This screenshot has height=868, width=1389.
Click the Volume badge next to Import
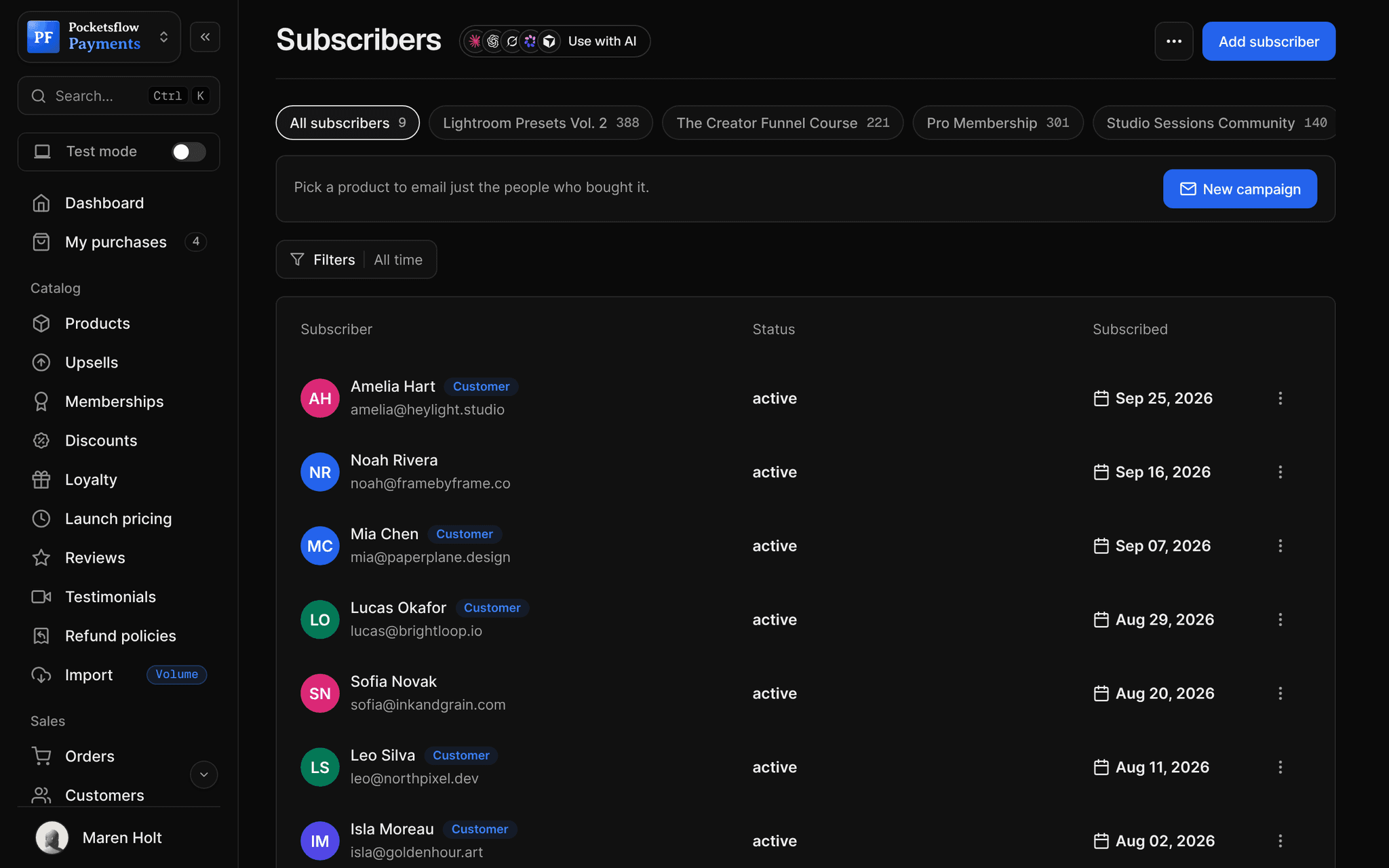point(177,675)
